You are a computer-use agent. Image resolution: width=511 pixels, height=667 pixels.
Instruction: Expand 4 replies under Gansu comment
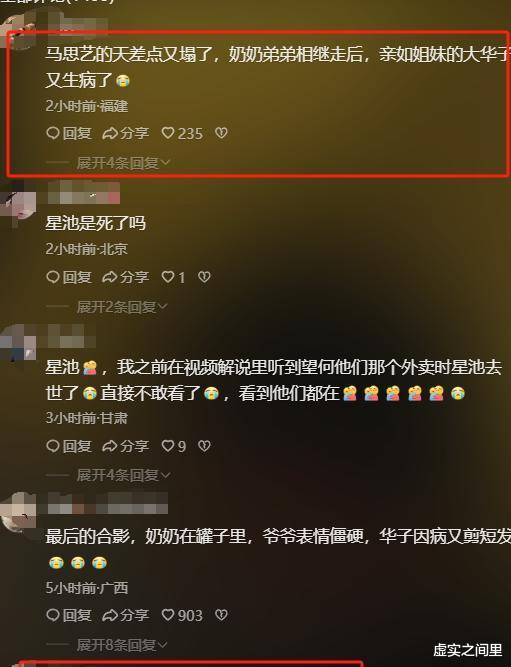point(123,475)
